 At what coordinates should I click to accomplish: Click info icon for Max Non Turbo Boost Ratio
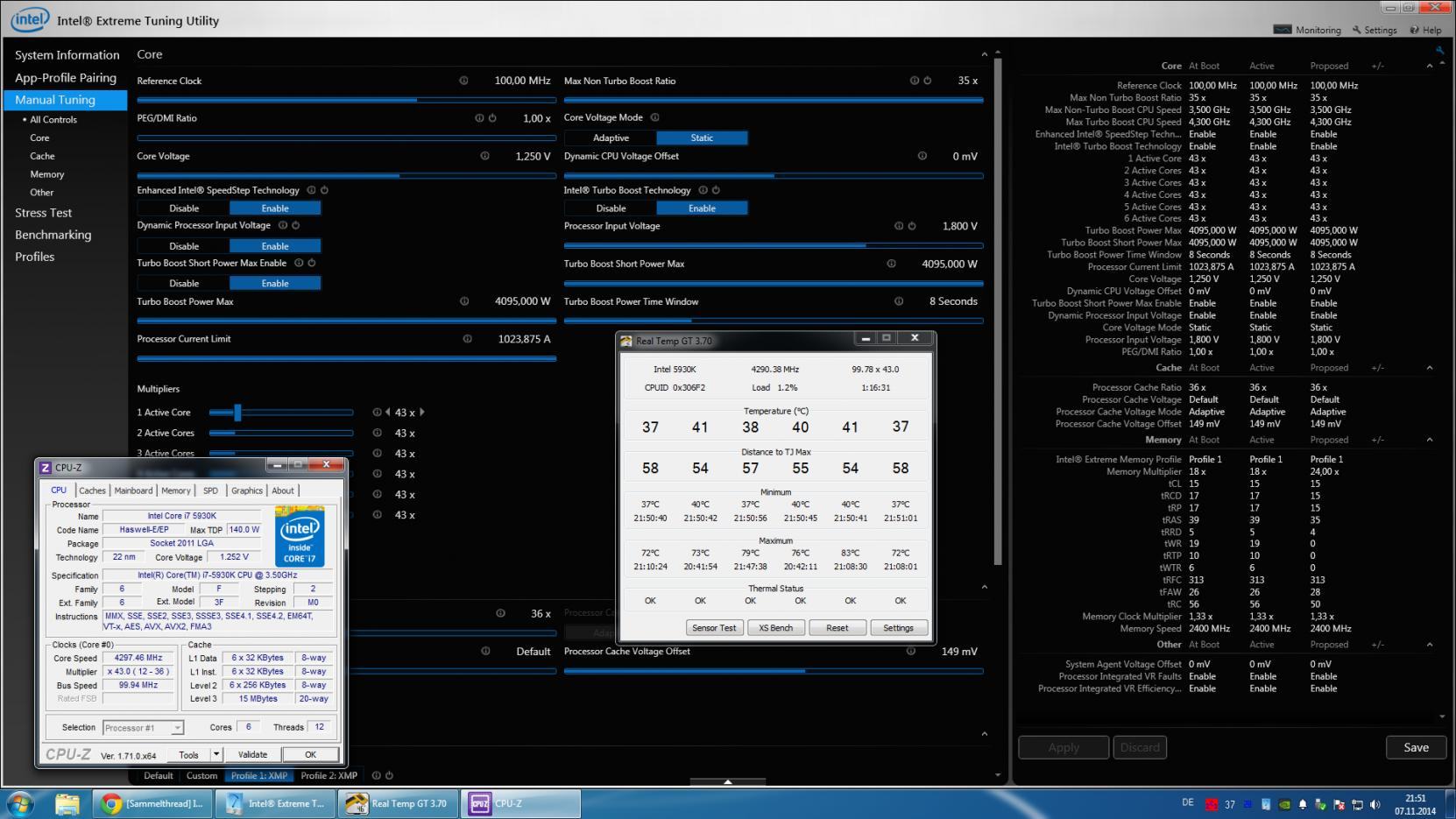pyautogui.click(x=914, y=81)
